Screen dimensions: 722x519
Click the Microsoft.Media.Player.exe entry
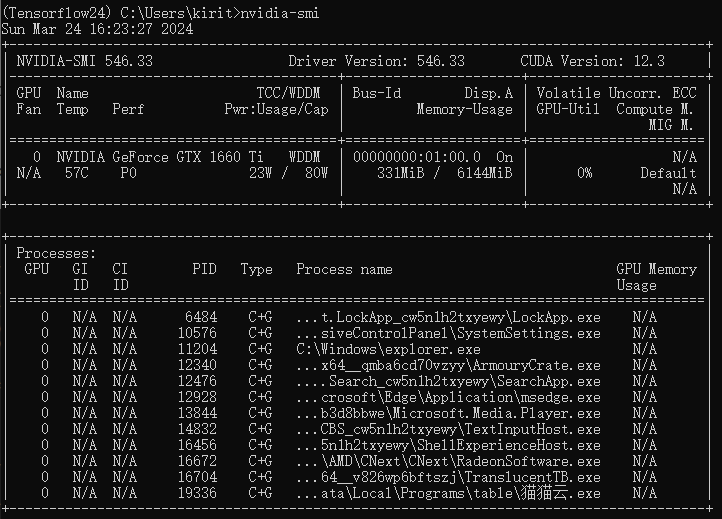click(x=448, y=413)
